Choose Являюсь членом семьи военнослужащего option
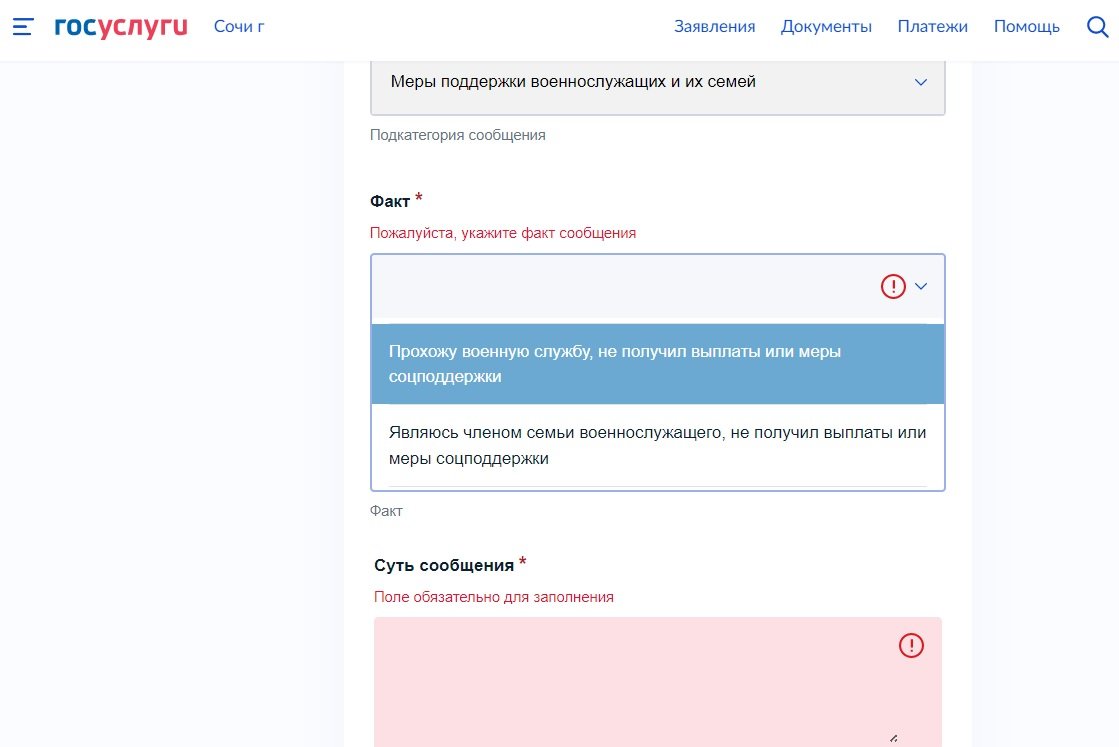The height and width of the screenshot is (747, 1119). pos(657,446)
